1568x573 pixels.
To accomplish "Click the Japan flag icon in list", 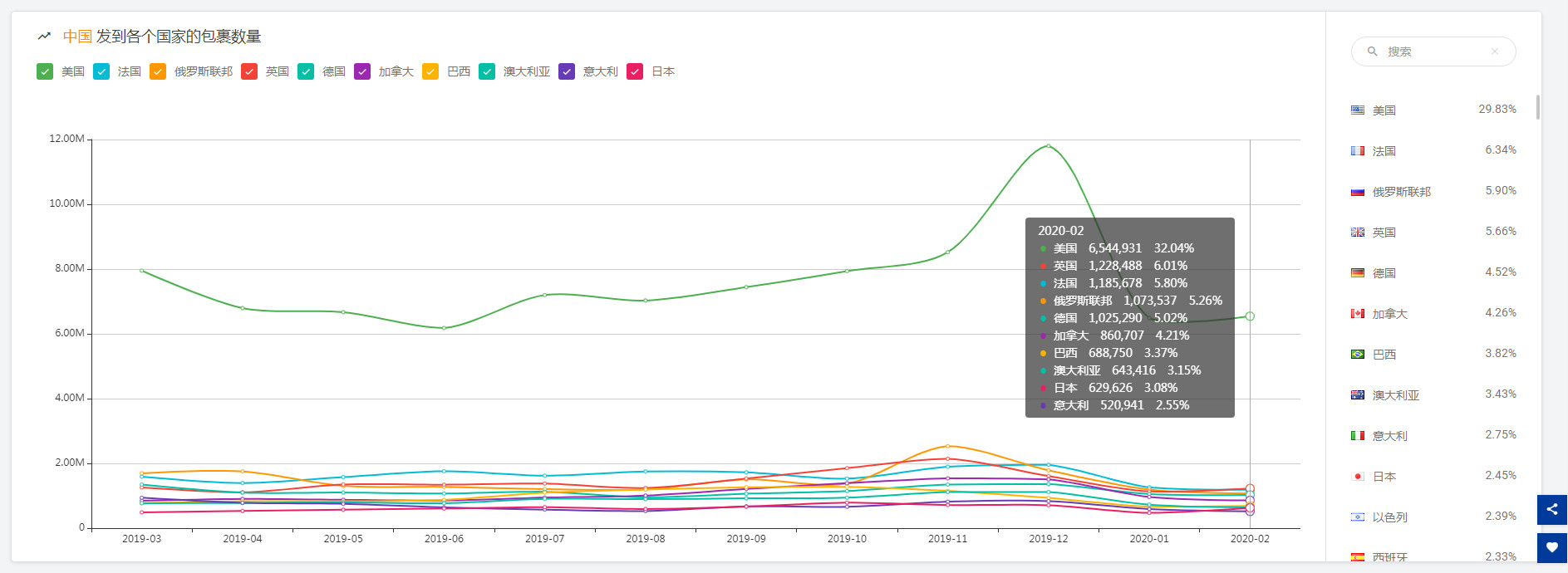I will coord(1358,477).
